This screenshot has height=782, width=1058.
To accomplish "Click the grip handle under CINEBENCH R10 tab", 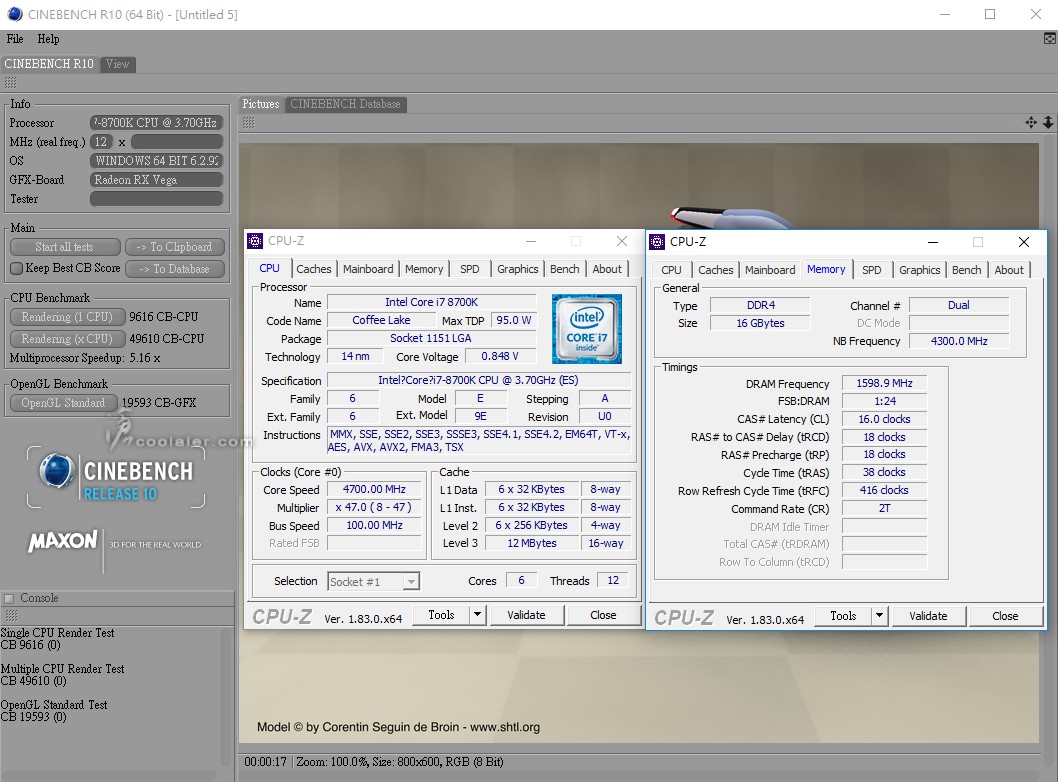I will (x=10, y=83).
